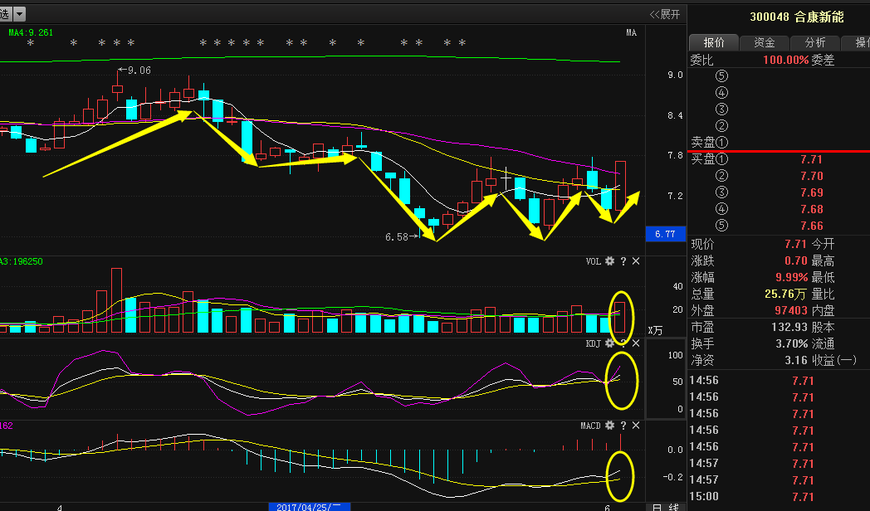This screenshot has height=511, width=870.
Task: Switch to the 分析 tab
Action: coord(815,42)
